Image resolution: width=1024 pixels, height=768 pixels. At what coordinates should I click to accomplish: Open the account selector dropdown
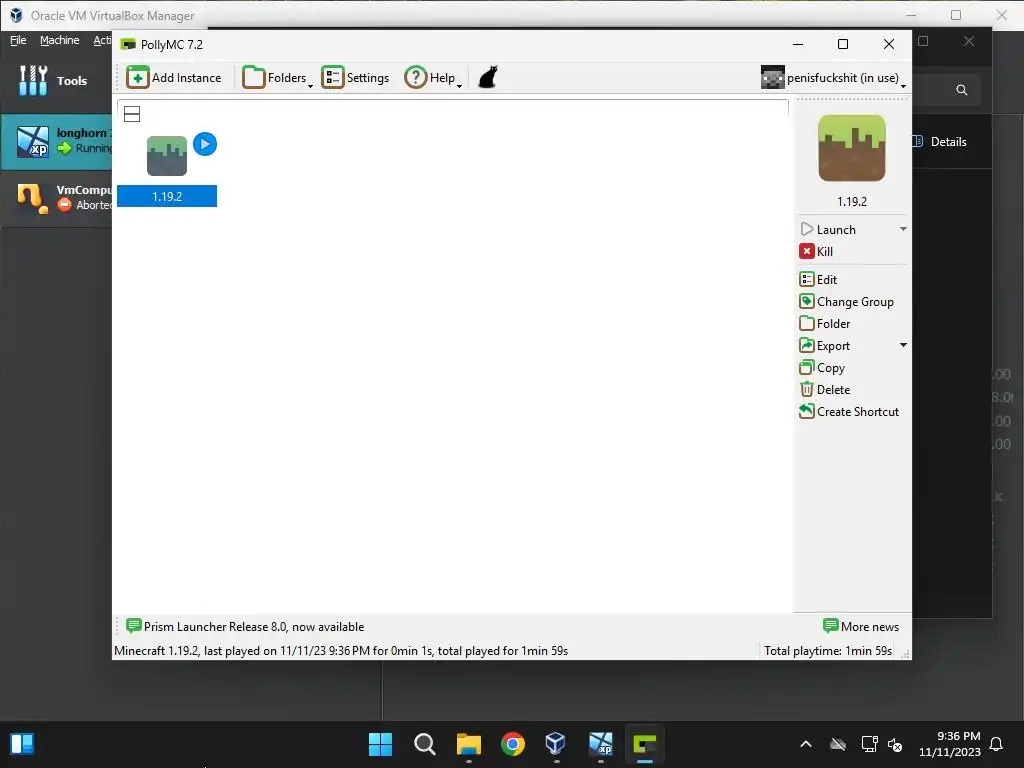[x=834, y=78]
